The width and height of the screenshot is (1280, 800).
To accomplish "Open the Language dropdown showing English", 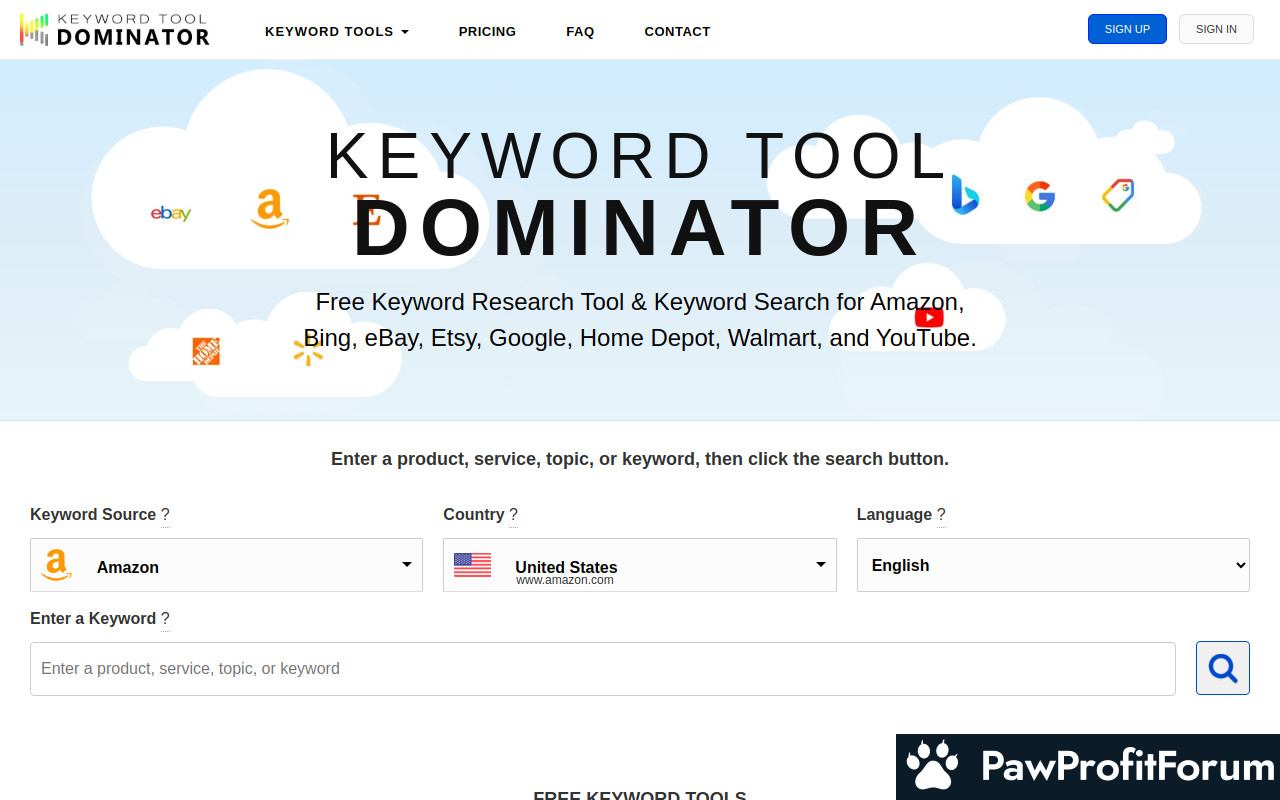I will [x=1052, y=565].
